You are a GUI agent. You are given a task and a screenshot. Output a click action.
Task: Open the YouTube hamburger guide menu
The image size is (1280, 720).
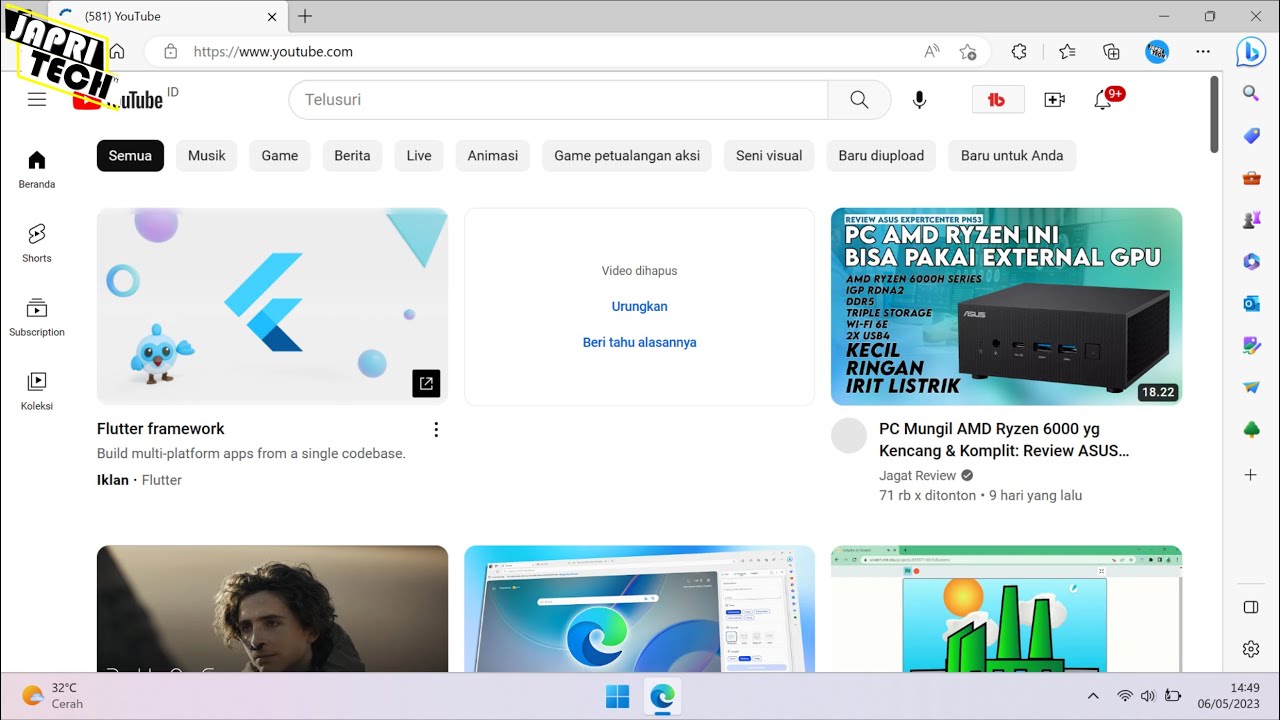point(37,100)
